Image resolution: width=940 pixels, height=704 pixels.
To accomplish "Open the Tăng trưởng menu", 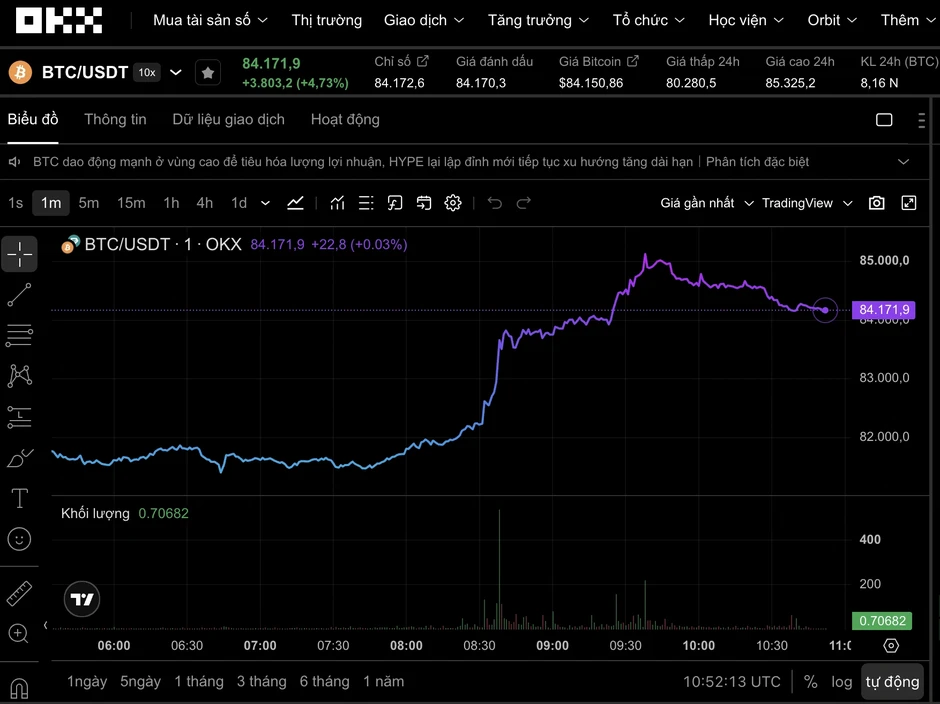I will coord(538,20).
